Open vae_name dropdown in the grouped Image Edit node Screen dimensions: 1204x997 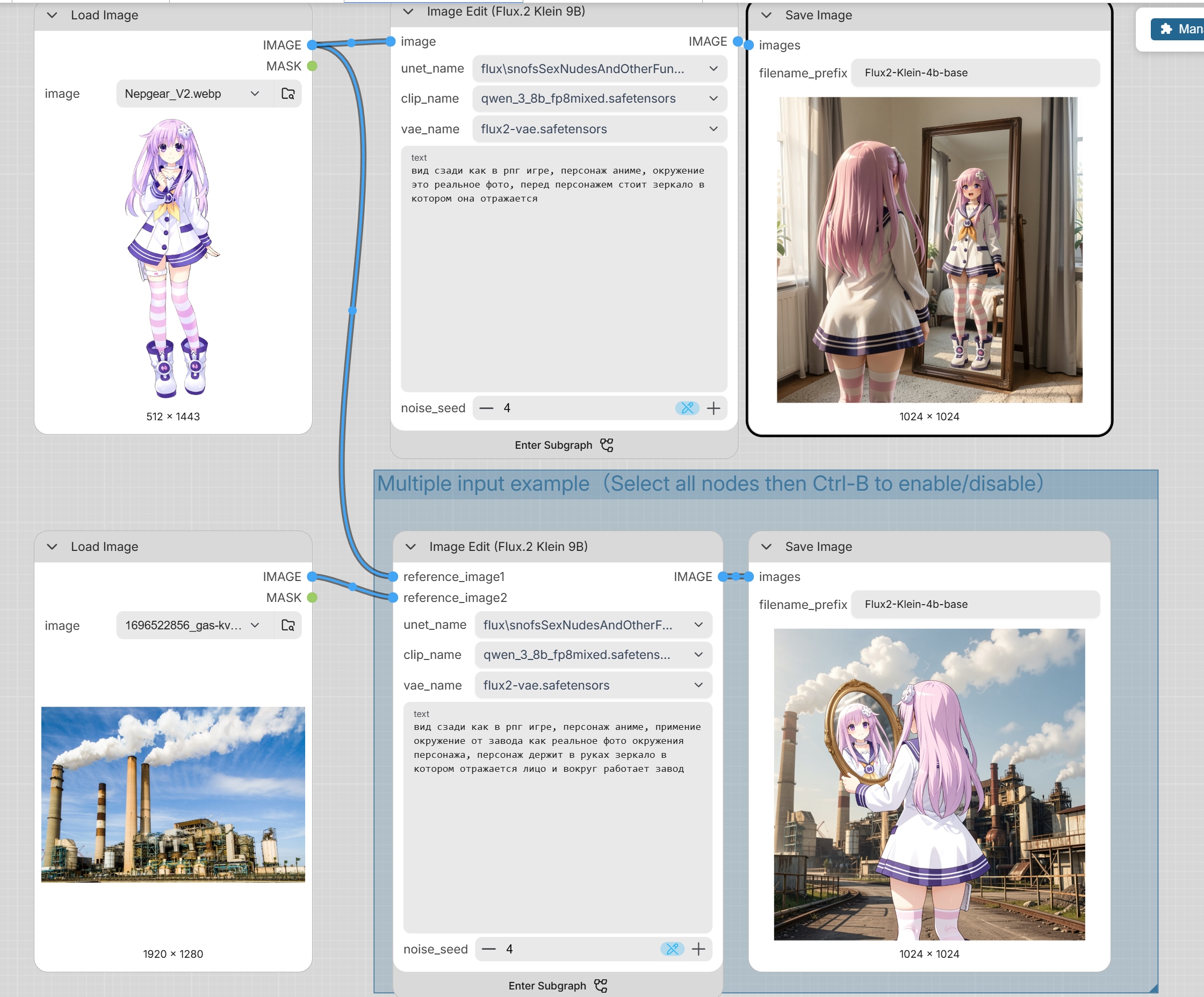pyautogui.click(x=593, y=685)
